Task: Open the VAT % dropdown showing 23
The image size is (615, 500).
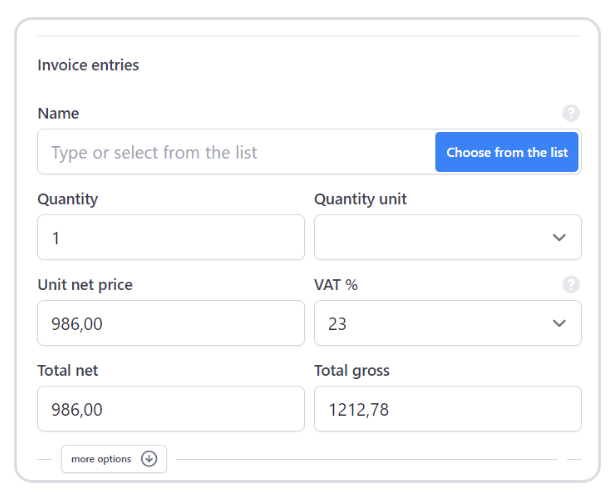Action: [447, 323]
